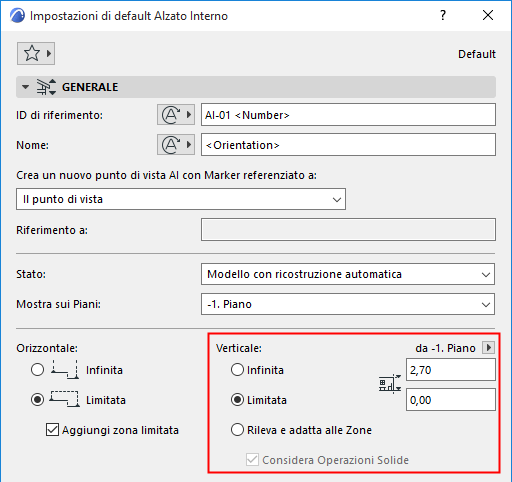This screenshot has width=512, height=482.
Task: Click the 'Orizzontale:' label
Action: (x=47, y=348)
